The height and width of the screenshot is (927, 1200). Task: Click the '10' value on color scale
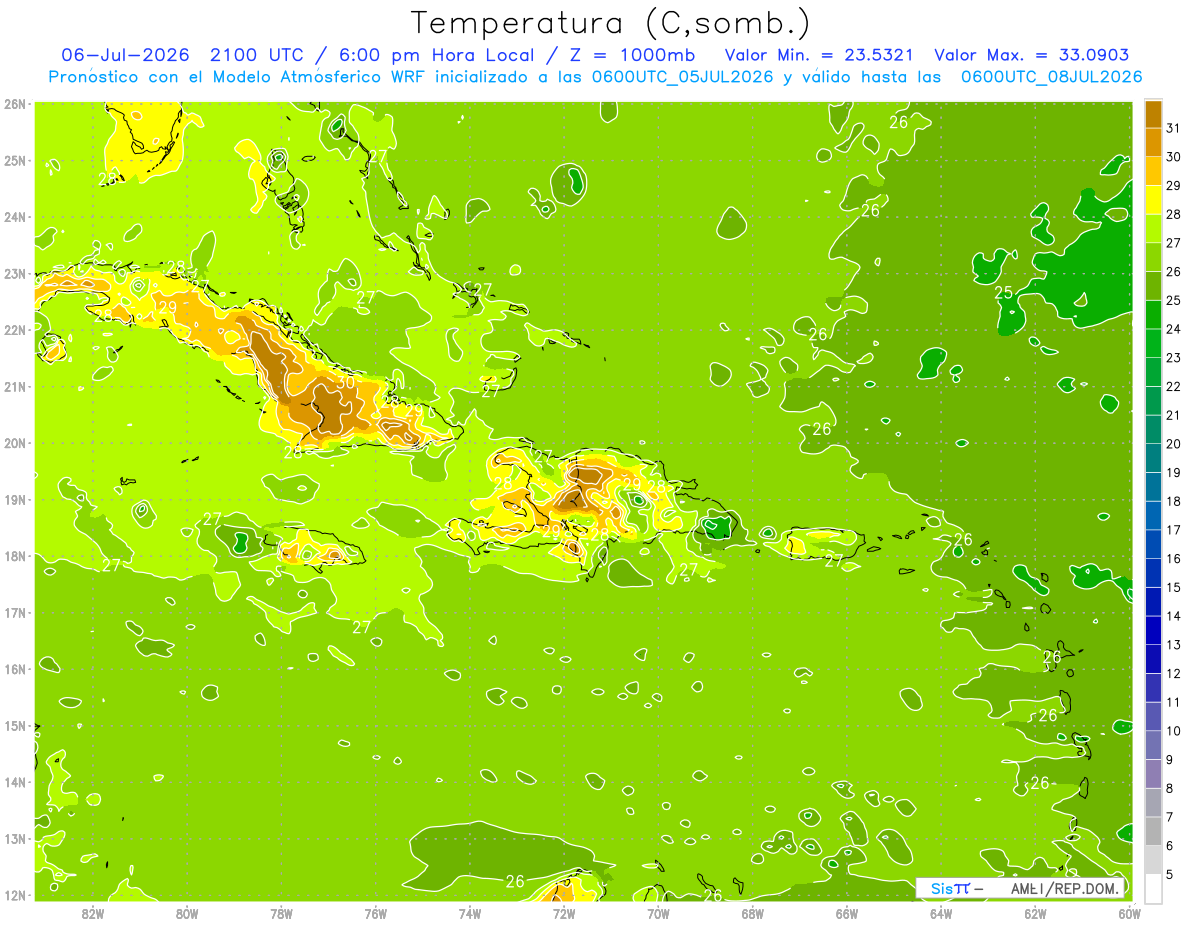tap(1173, 731)
